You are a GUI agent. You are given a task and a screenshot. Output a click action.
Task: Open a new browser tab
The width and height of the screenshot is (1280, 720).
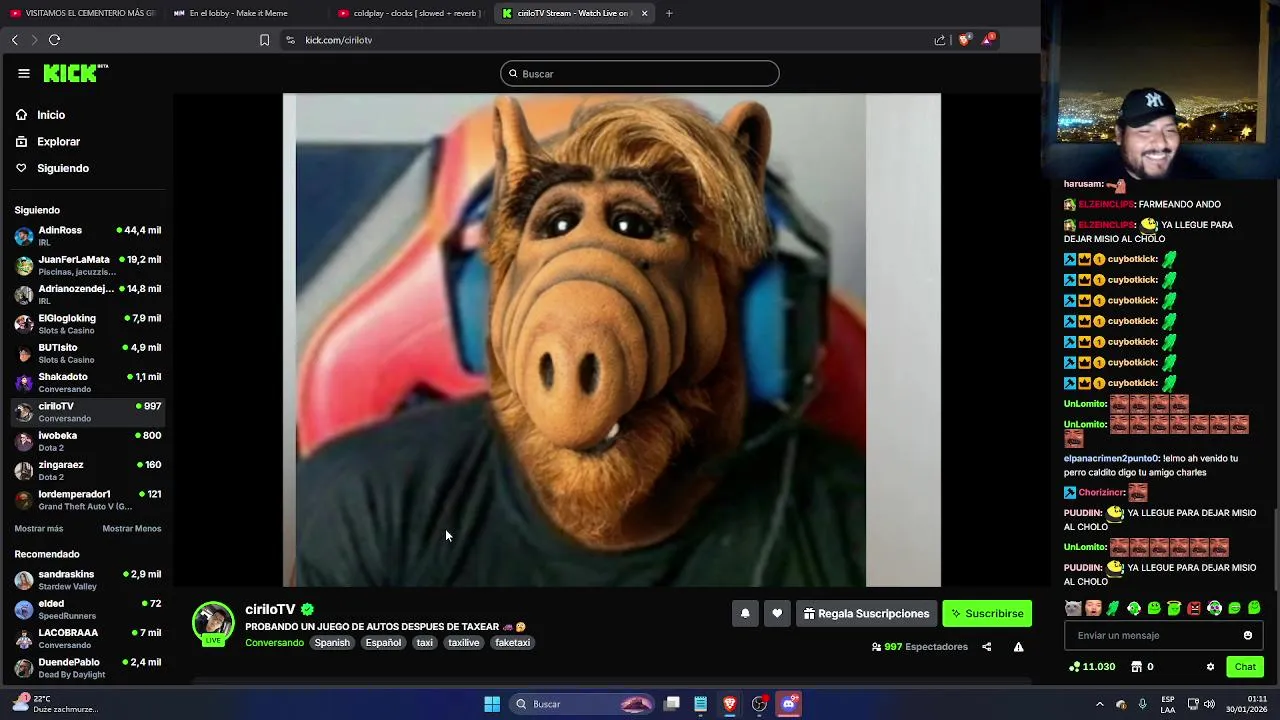click(669, 13)
